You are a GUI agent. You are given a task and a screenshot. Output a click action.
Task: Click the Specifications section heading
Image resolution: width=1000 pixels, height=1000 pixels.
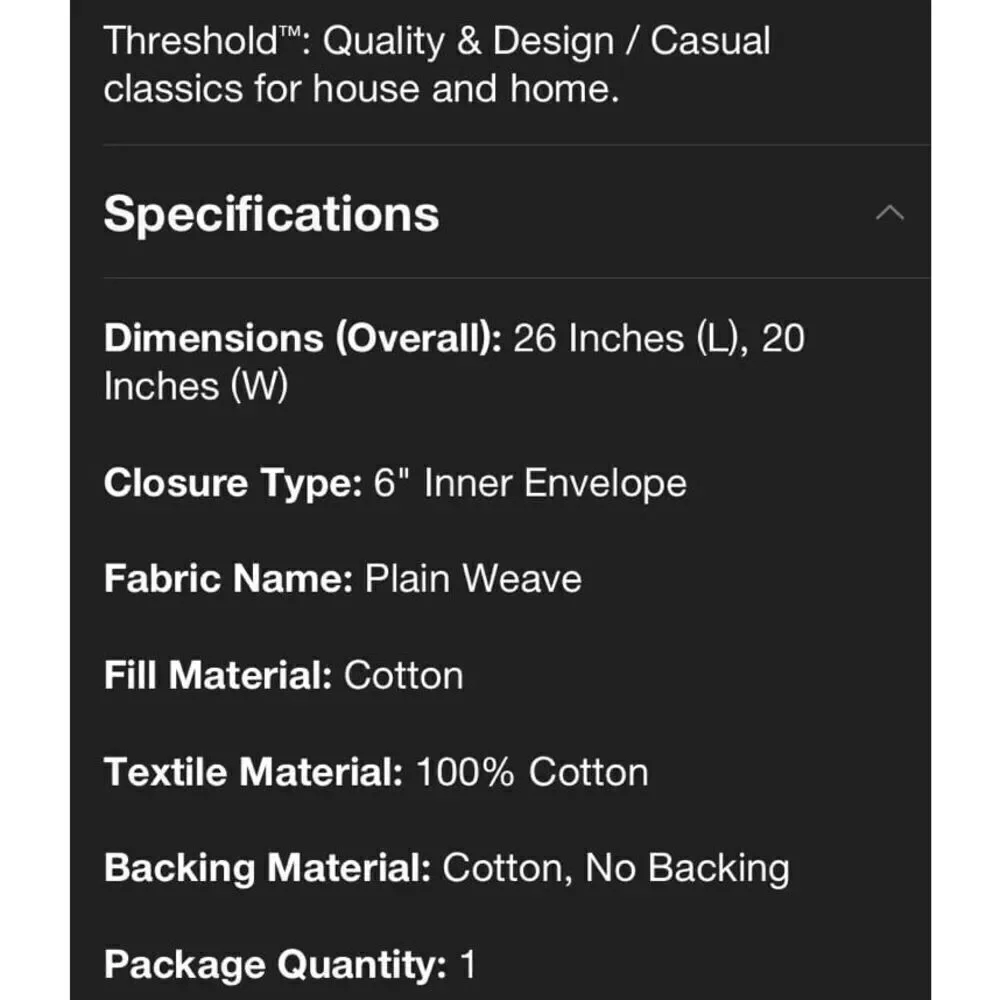271,214
